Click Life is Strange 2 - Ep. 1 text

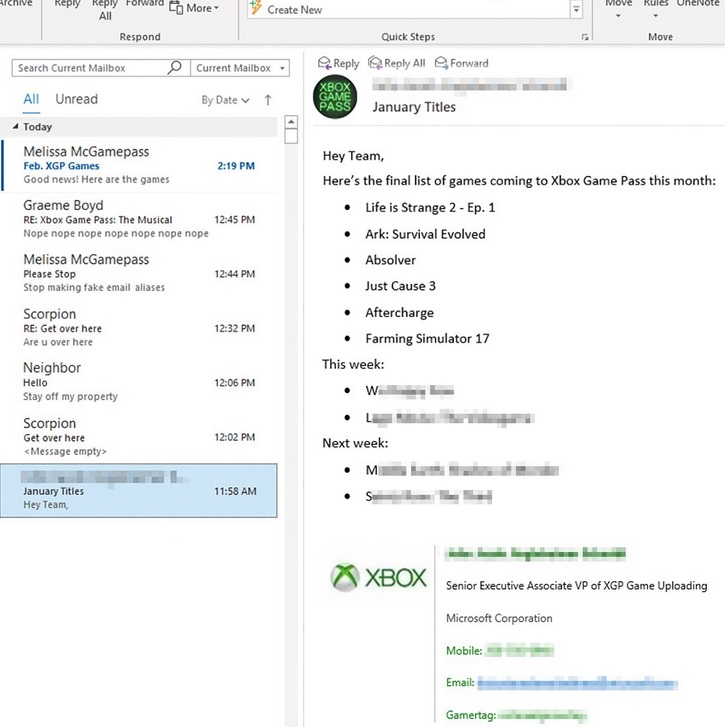click(430, 207)
